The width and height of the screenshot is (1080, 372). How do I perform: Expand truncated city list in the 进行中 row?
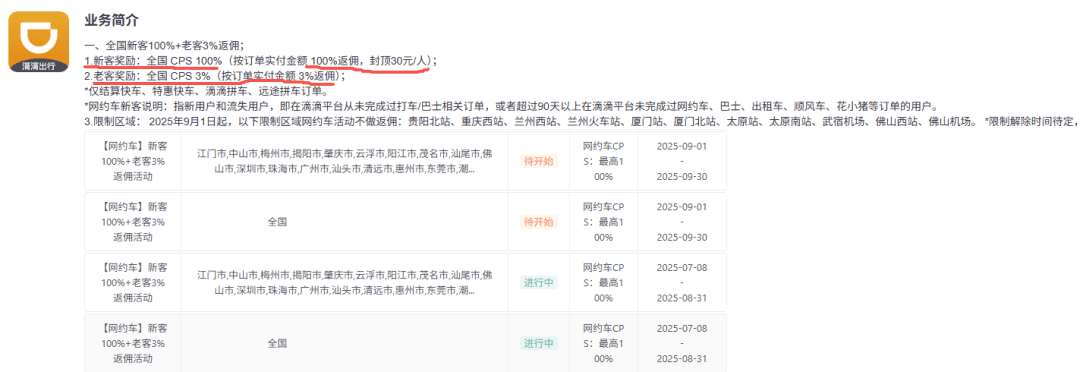(x=344, y=282)
